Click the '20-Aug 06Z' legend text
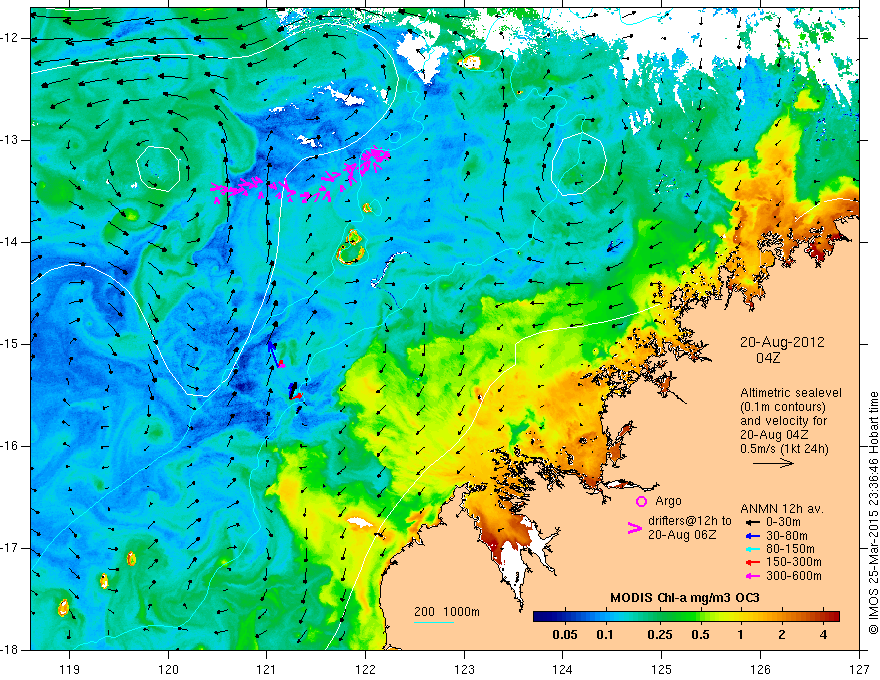The width and height of the screenshot is (880, 680). coord(682,535)
